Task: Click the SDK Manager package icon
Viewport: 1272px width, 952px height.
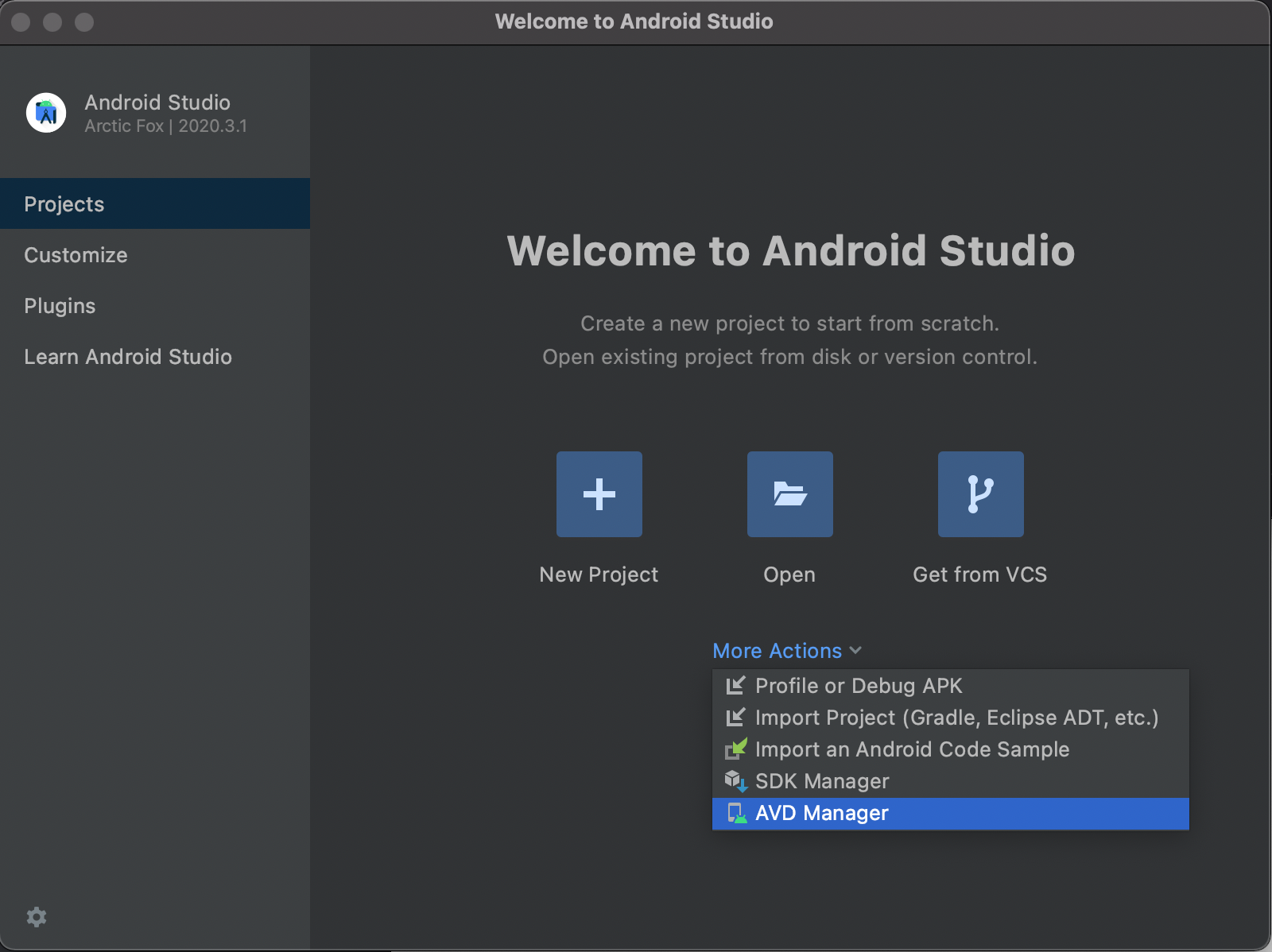Action: [736, 780]
